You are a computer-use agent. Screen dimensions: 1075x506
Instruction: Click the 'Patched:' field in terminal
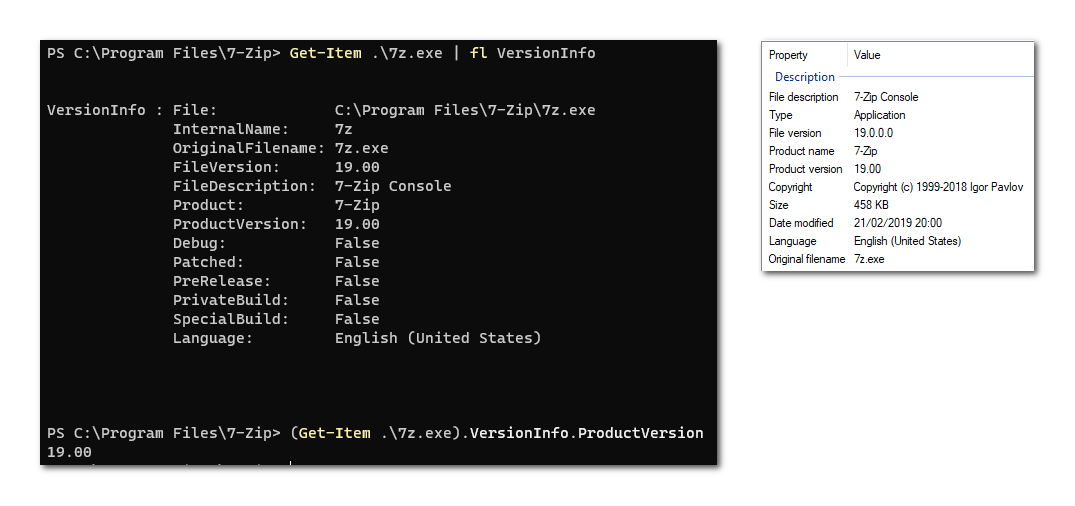[x=208, y=262]
